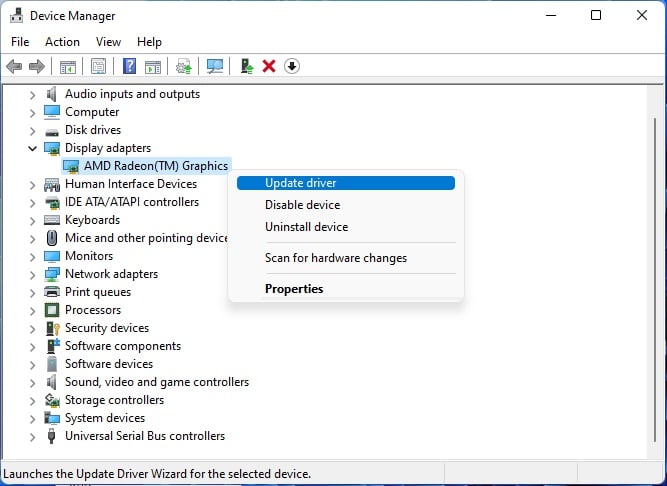Screen dimensions: 667x486
Task: Click the AMD Radeon device icon
Action: (71, 166)
